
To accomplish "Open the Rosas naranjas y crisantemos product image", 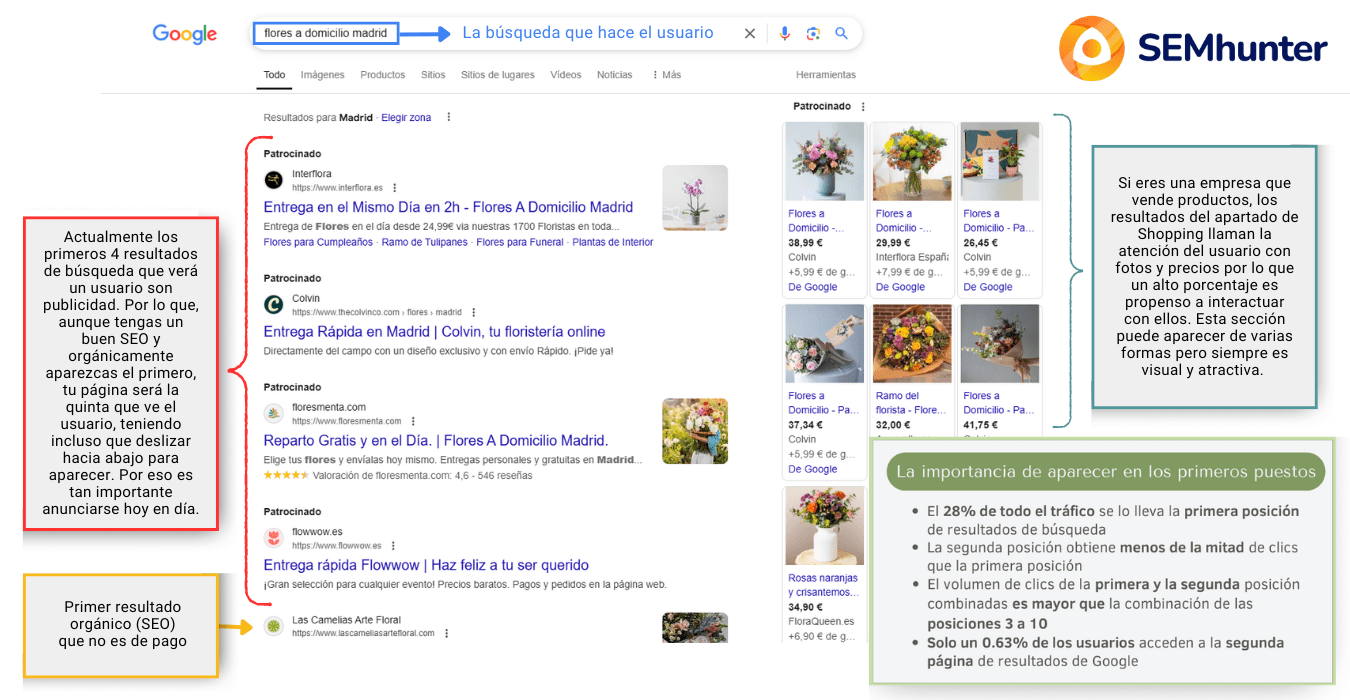I will [x=825, y=527].
